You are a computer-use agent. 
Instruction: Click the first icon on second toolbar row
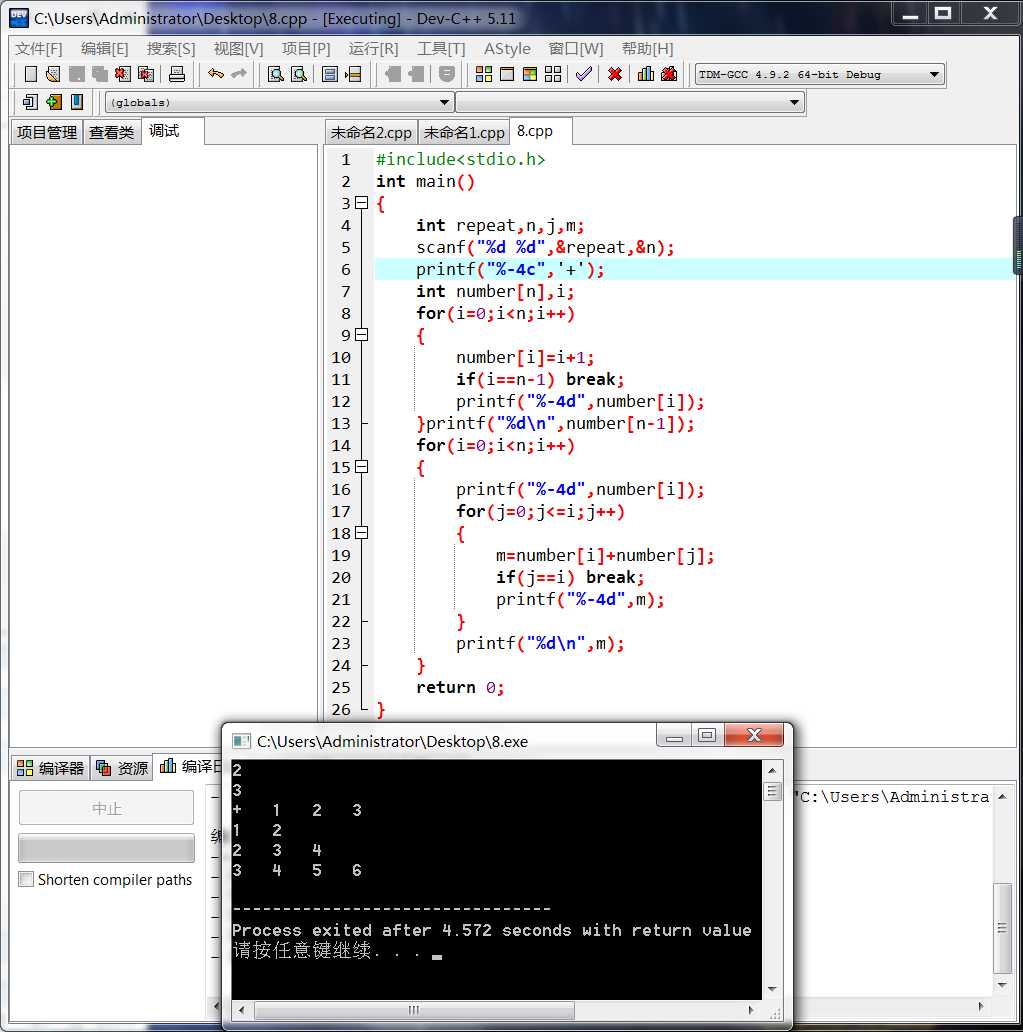click(x=30, y=102)
